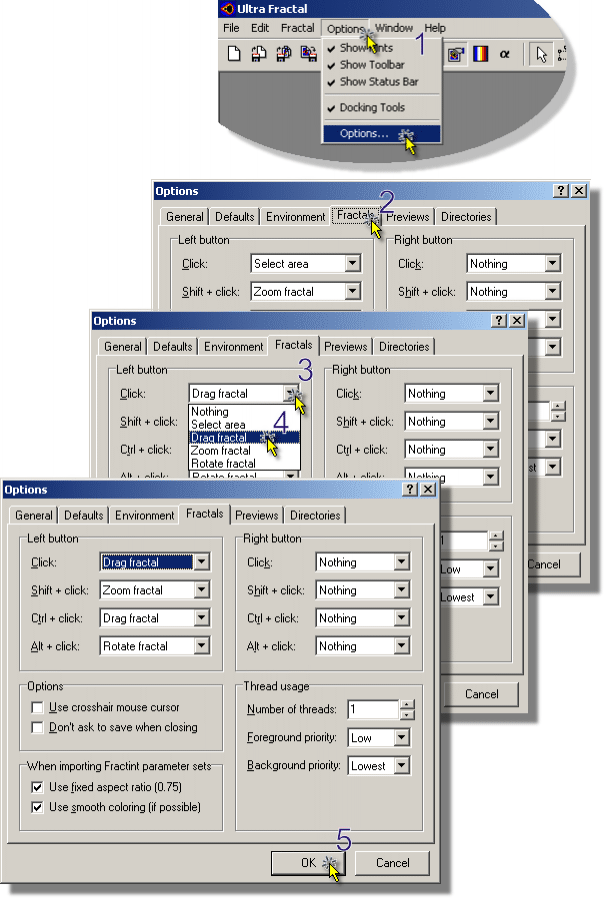Open the Help menu

coord(435,28)
